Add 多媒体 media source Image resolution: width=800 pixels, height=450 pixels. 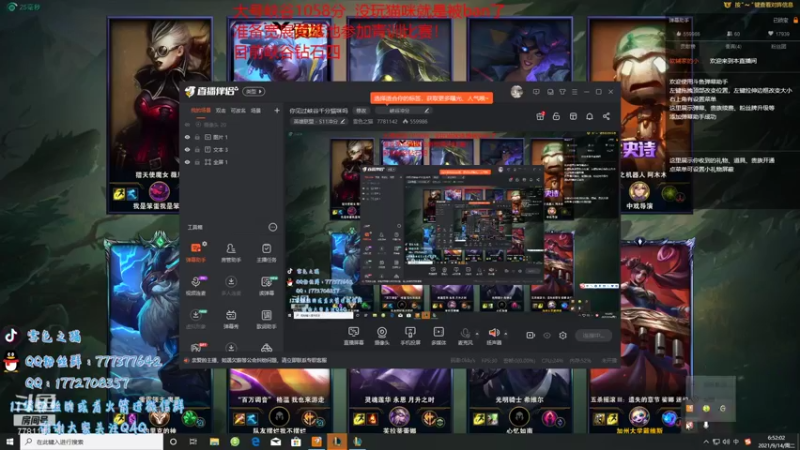coord(438,336)
